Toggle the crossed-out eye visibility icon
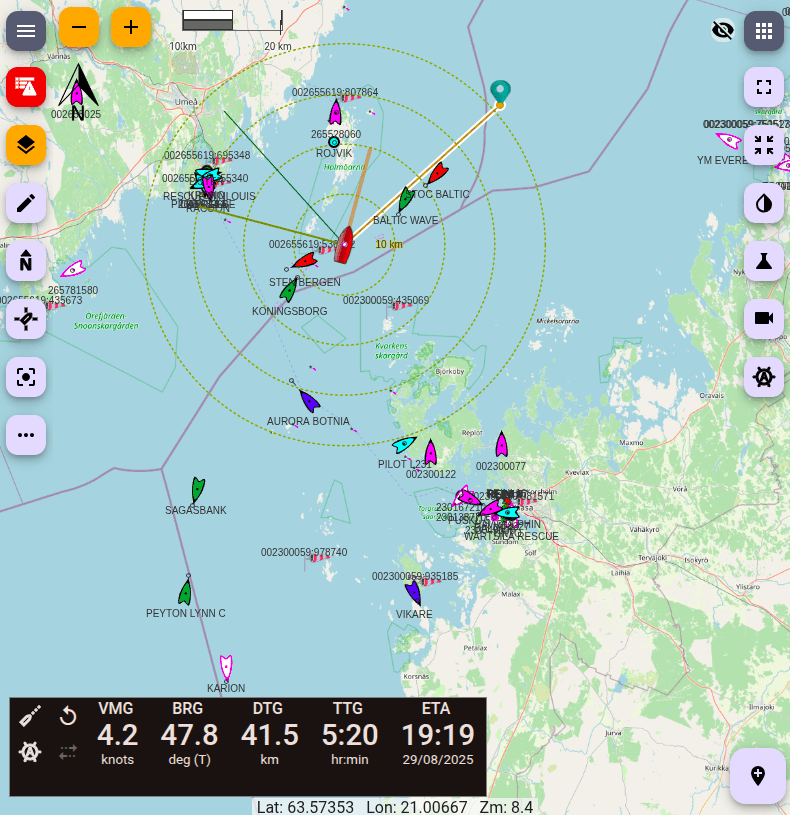This screenshot has width=790, height=815. [722, 30]
